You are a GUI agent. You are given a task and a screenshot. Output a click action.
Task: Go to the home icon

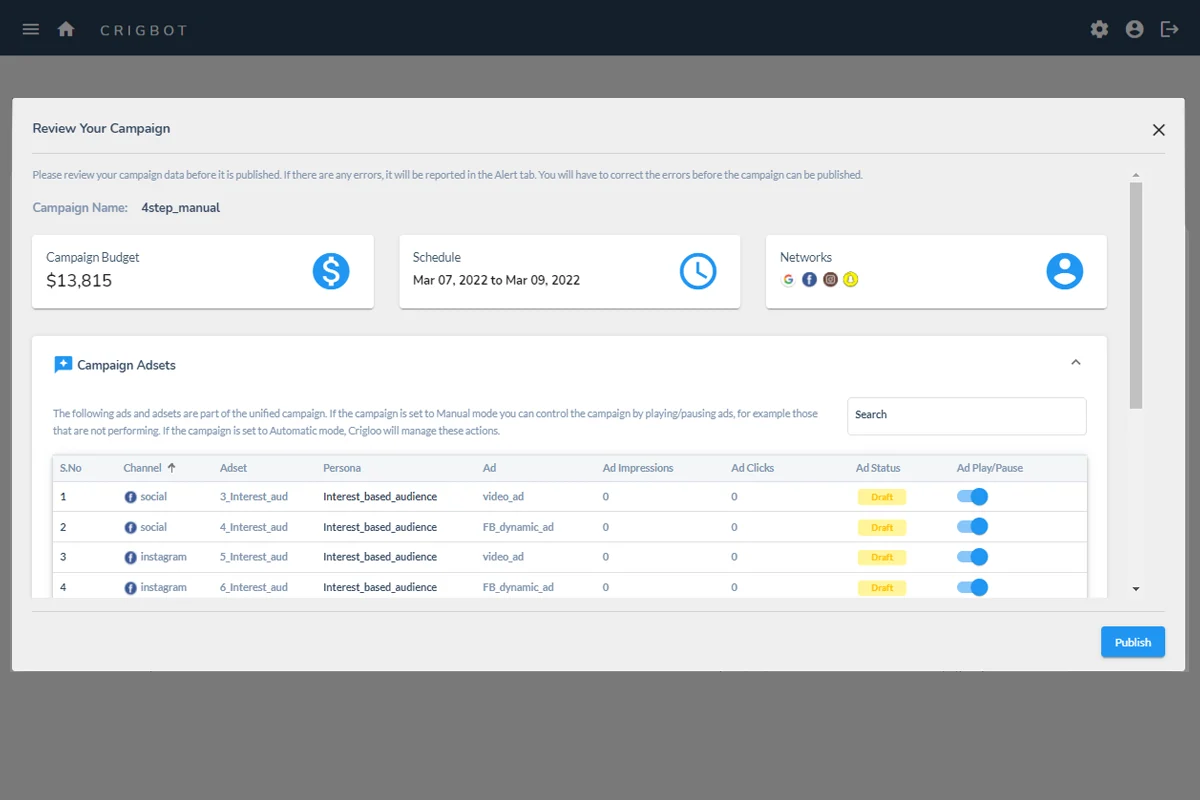[x=66, y=29]
